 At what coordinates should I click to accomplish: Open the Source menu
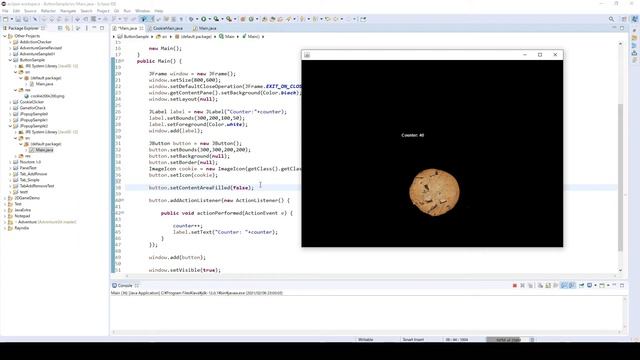pyautogui.click(x=30, y=11)
